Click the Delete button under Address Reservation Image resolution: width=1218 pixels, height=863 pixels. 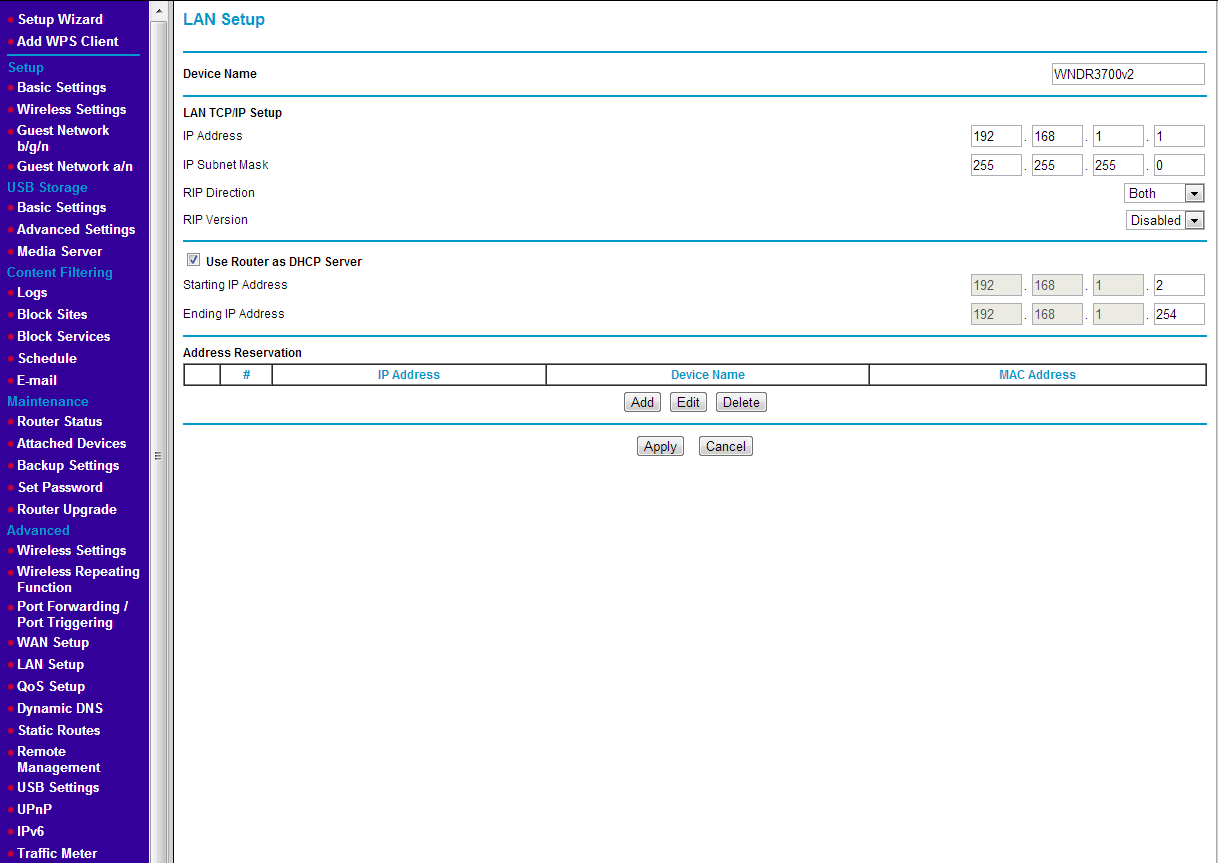(x=740, y=401)
